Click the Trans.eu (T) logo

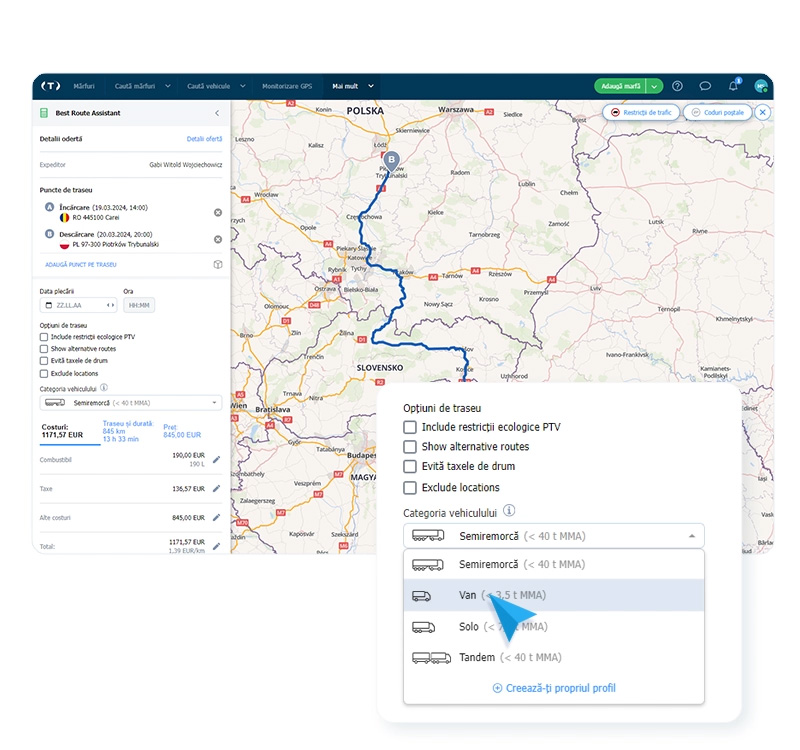51,86
